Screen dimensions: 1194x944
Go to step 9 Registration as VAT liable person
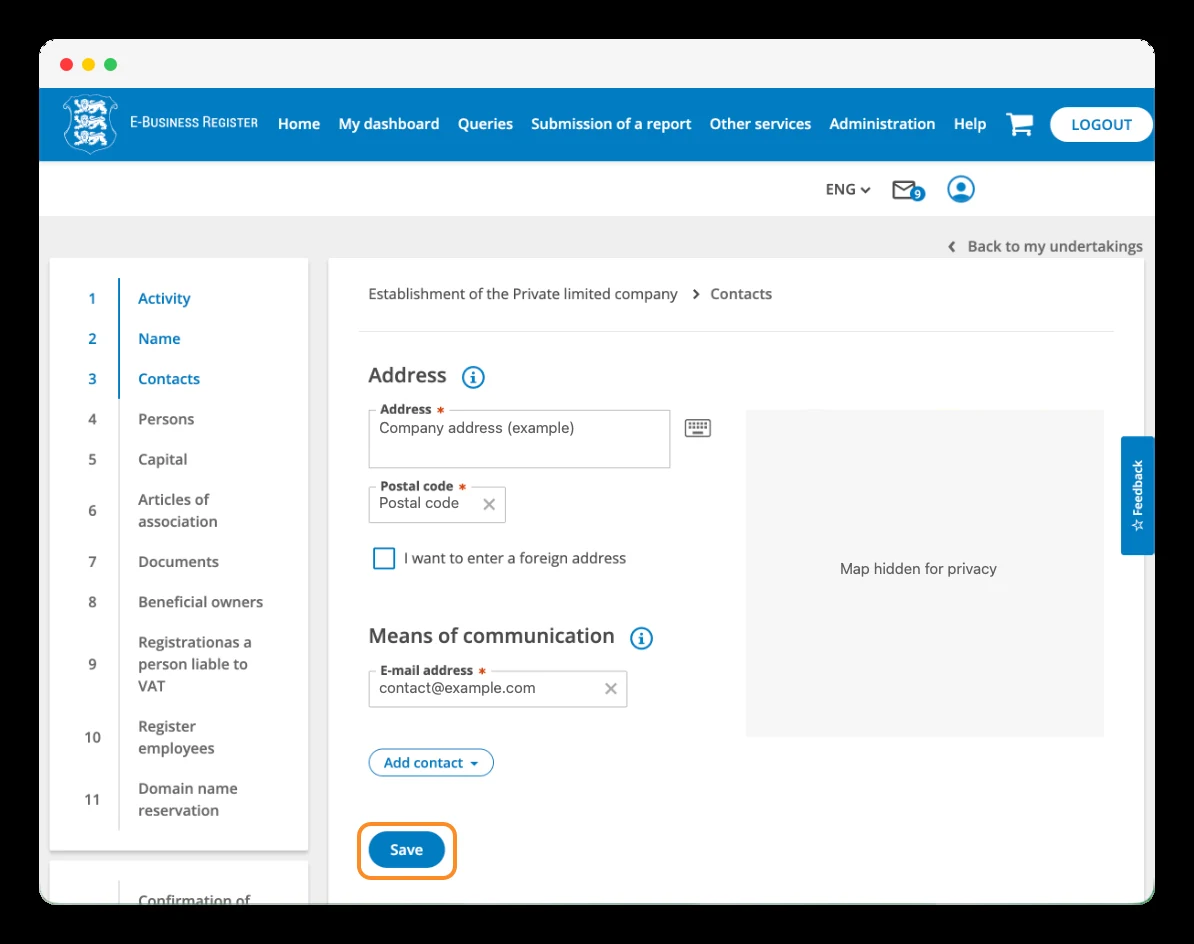click(x=194, y=664)
